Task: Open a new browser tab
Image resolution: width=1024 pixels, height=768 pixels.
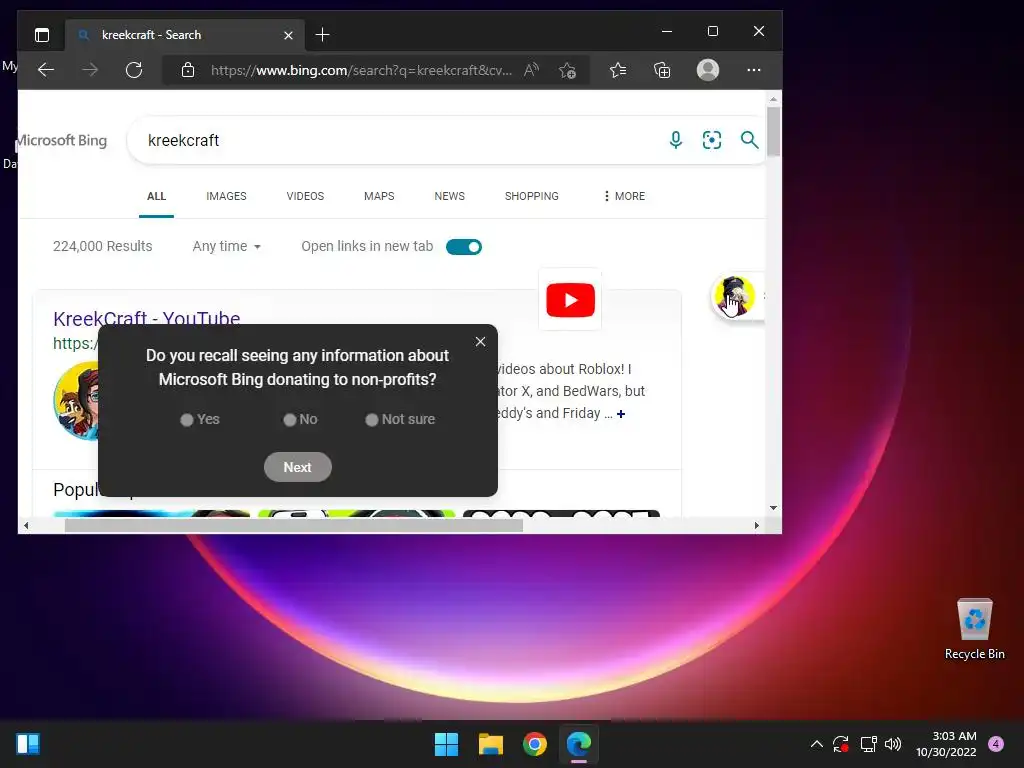Action: point(322,35)
